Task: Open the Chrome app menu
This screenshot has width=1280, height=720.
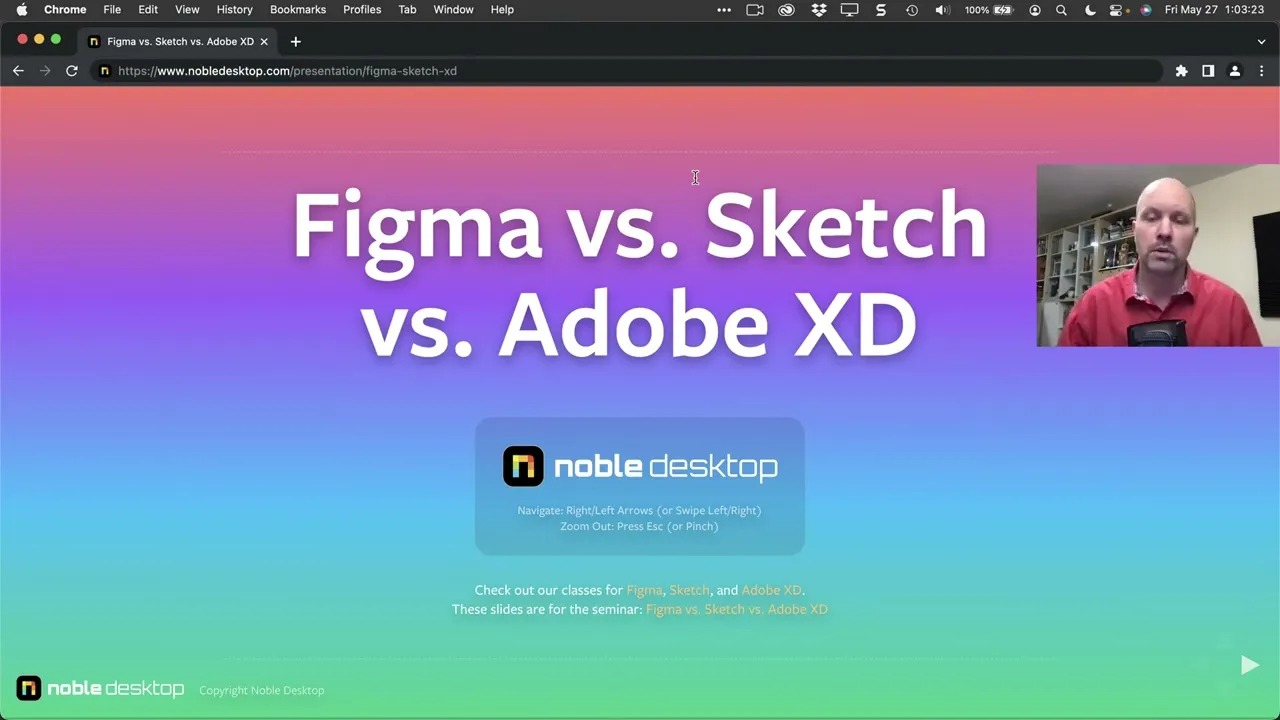Action: [65, 10]
